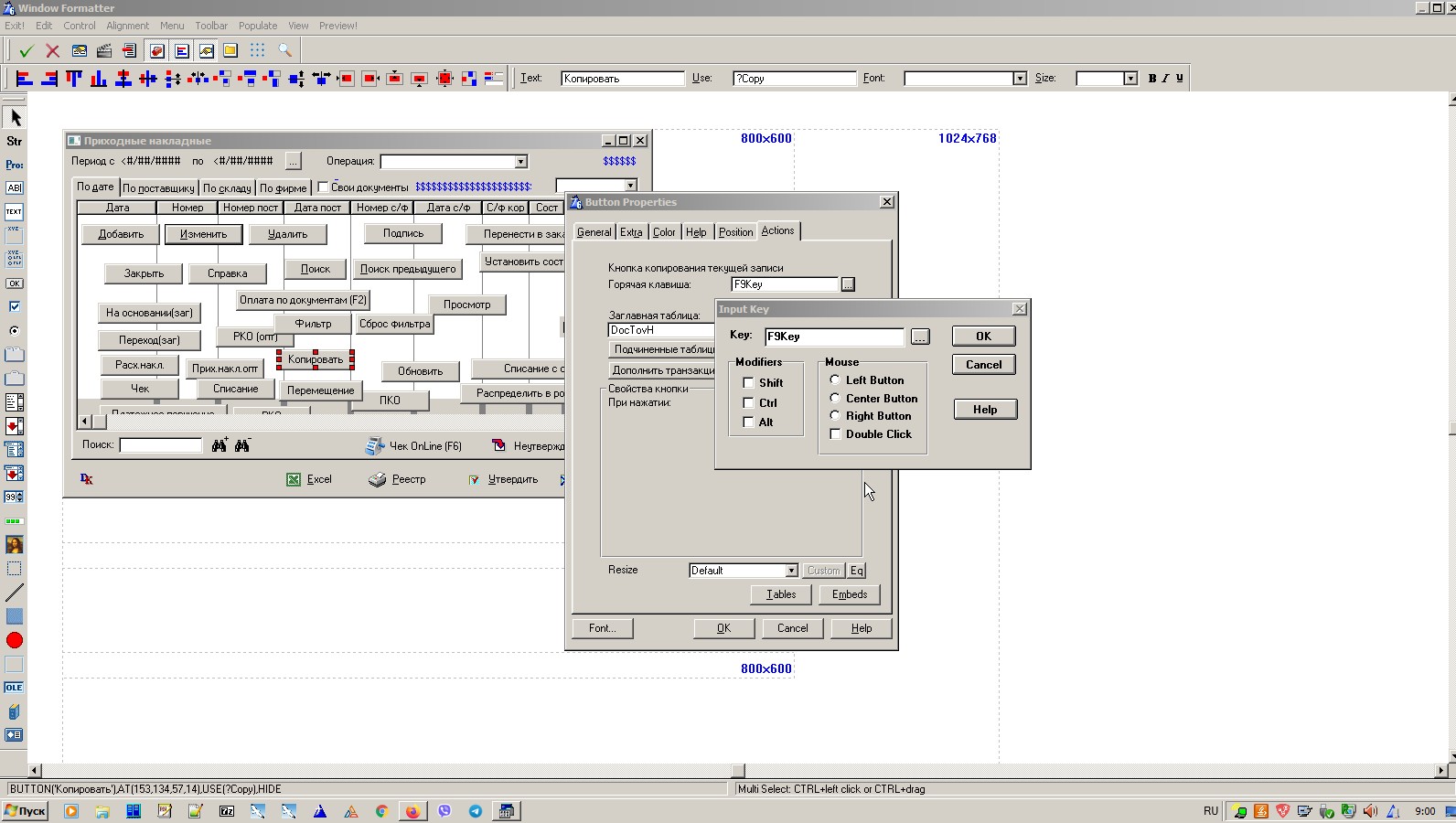Toggle the blue dot grid icon
This screenshot has width=1456, height=823.
click(257, 51)
